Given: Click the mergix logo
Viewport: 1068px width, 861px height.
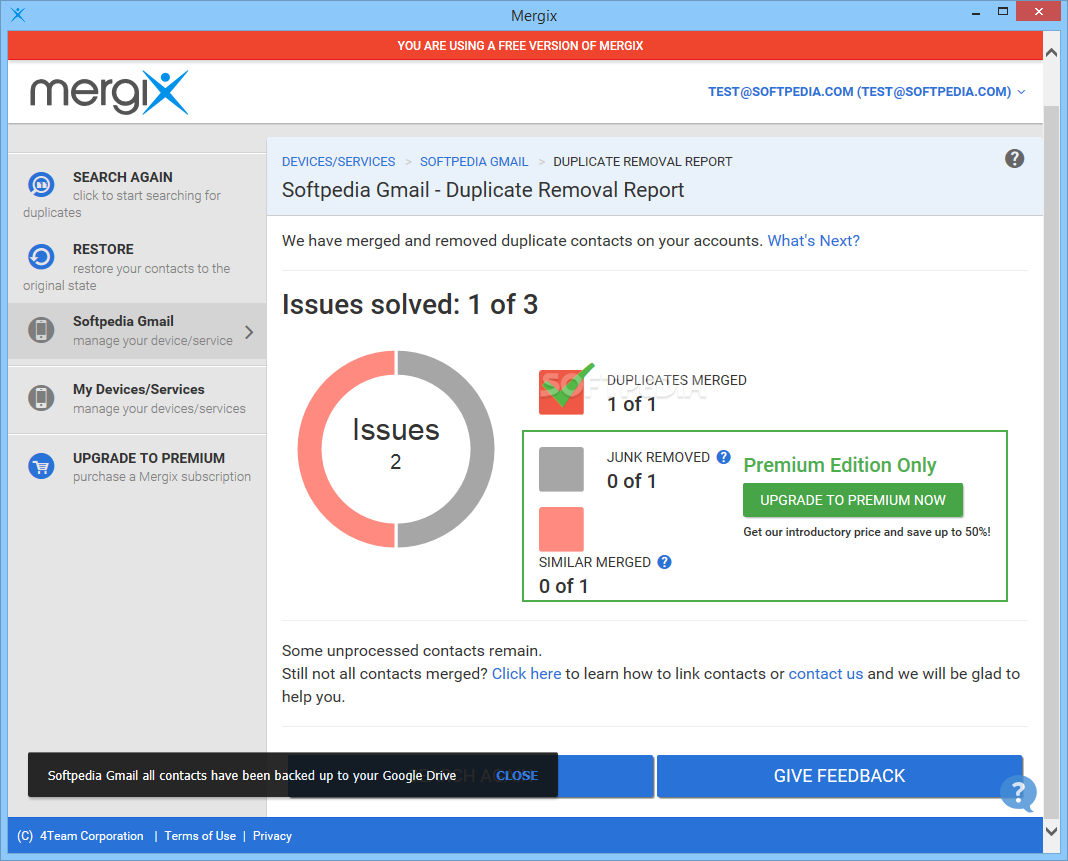Looking at the screenshot, I should tap(109, 92).
